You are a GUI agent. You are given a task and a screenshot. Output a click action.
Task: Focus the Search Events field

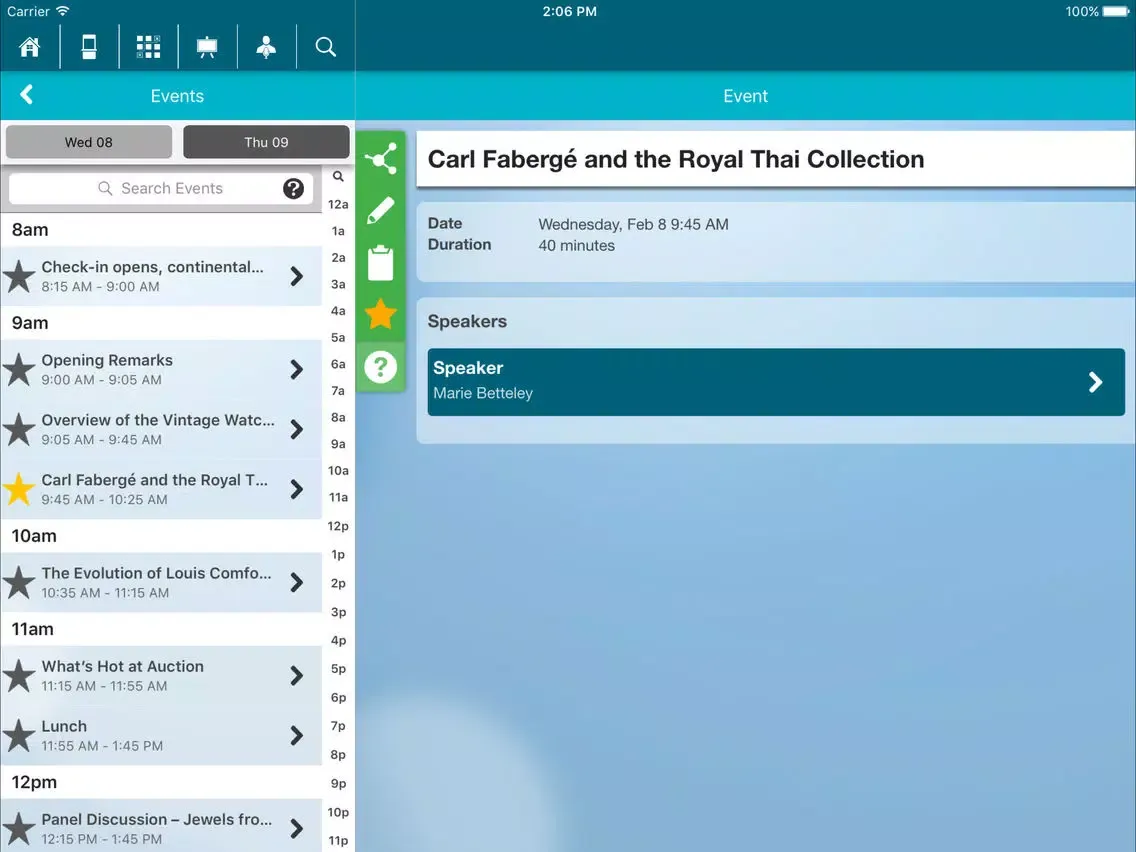161,188
